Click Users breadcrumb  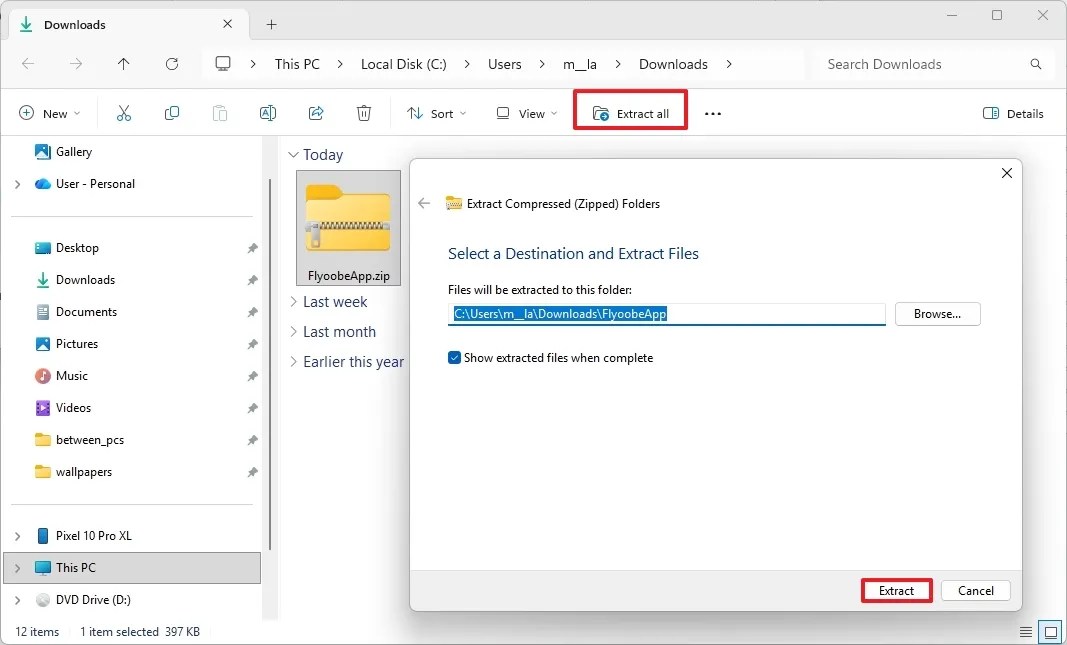[504, 64]
